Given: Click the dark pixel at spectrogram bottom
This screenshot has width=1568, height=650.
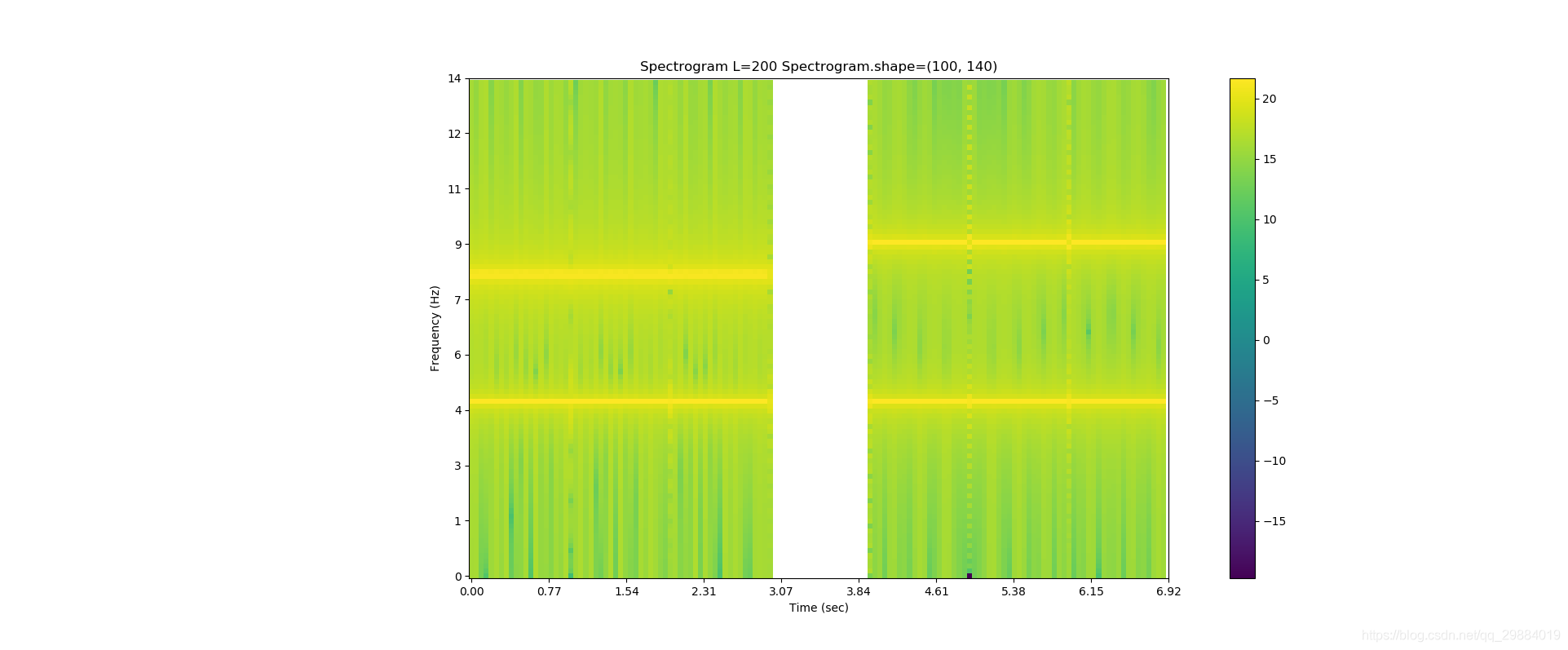Looking at the screenshot, I should 970,575.
